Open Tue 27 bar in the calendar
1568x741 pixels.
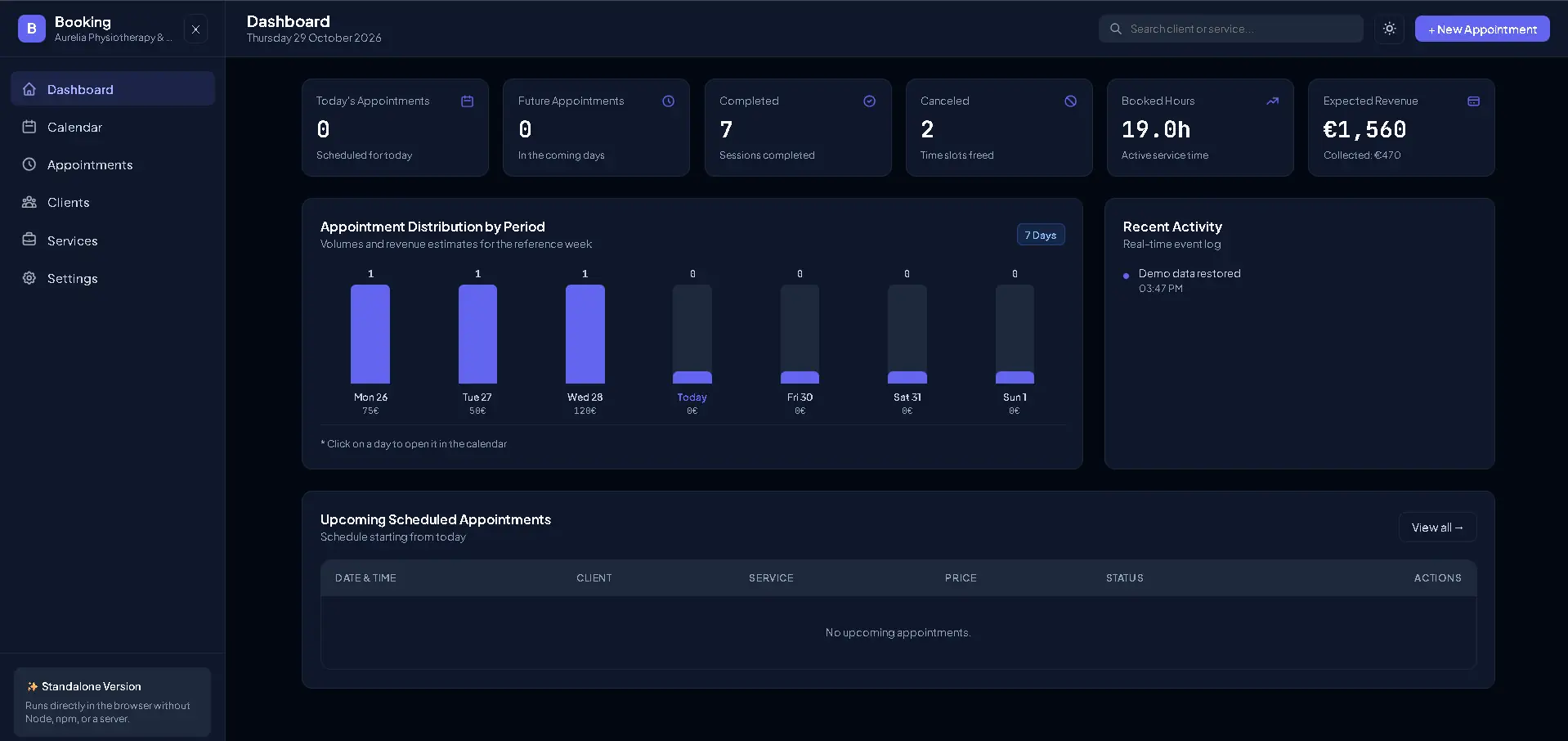[x=477, y=334]
